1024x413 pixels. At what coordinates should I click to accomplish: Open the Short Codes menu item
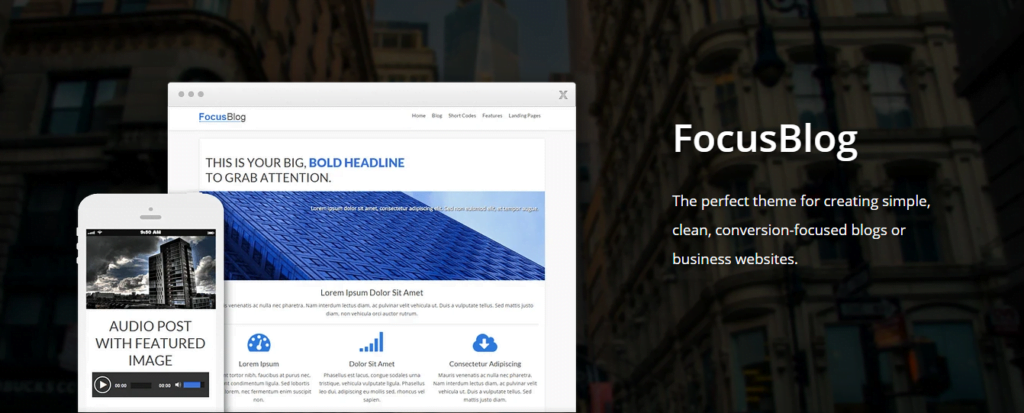[x=462, y=116]
